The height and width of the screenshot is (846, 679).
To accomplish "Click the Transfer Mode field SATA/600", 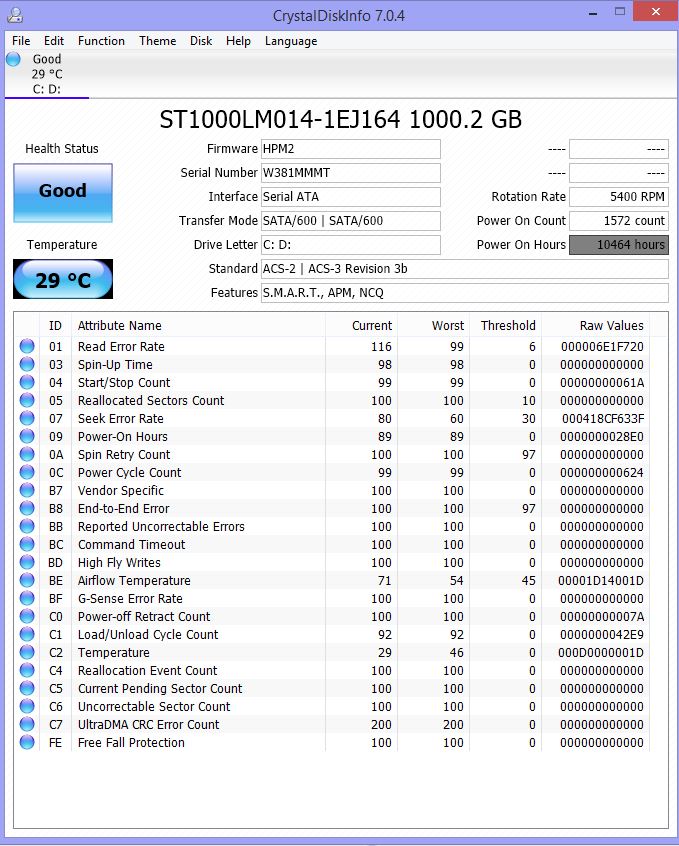I will 350,221.
